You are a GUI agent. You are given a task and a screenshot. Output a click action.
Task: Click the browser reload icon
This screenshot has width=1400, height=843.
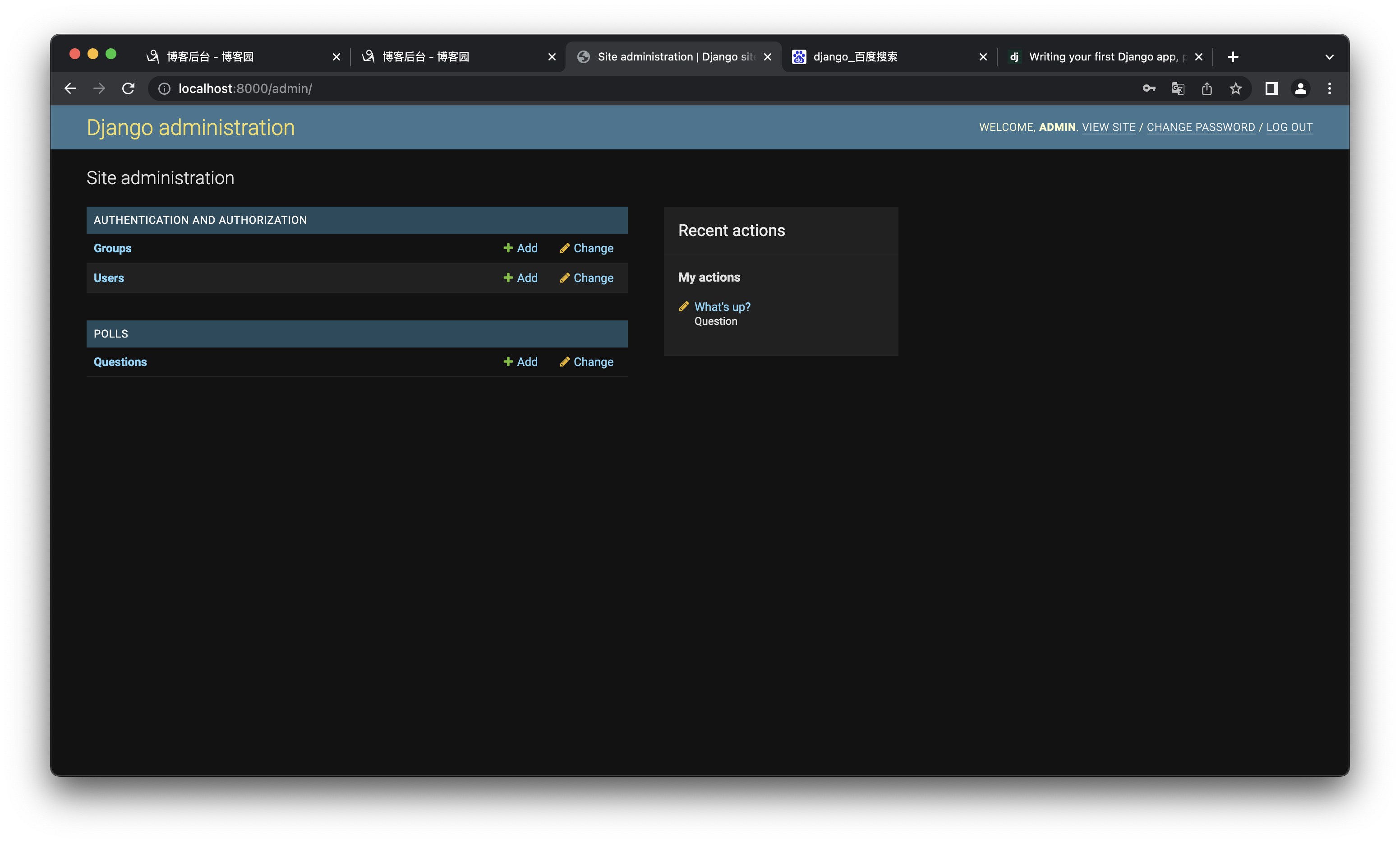click(x=128, y=88)
